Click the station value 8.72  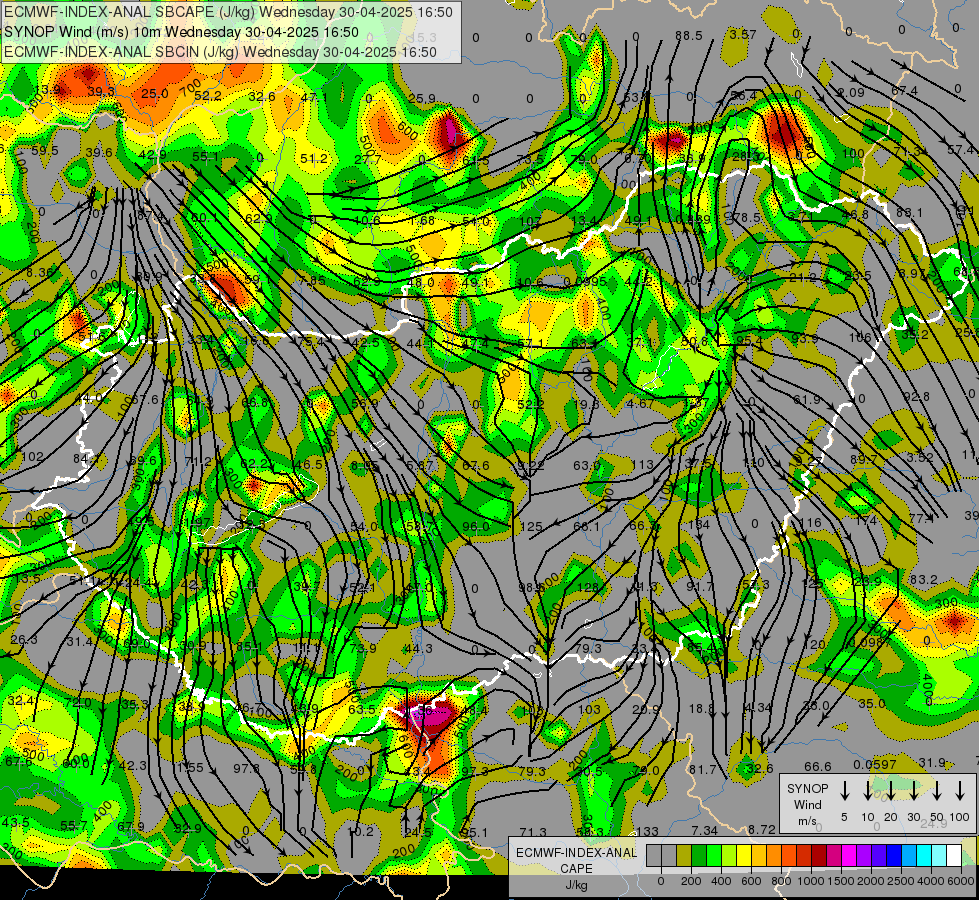tap(762, 829)
